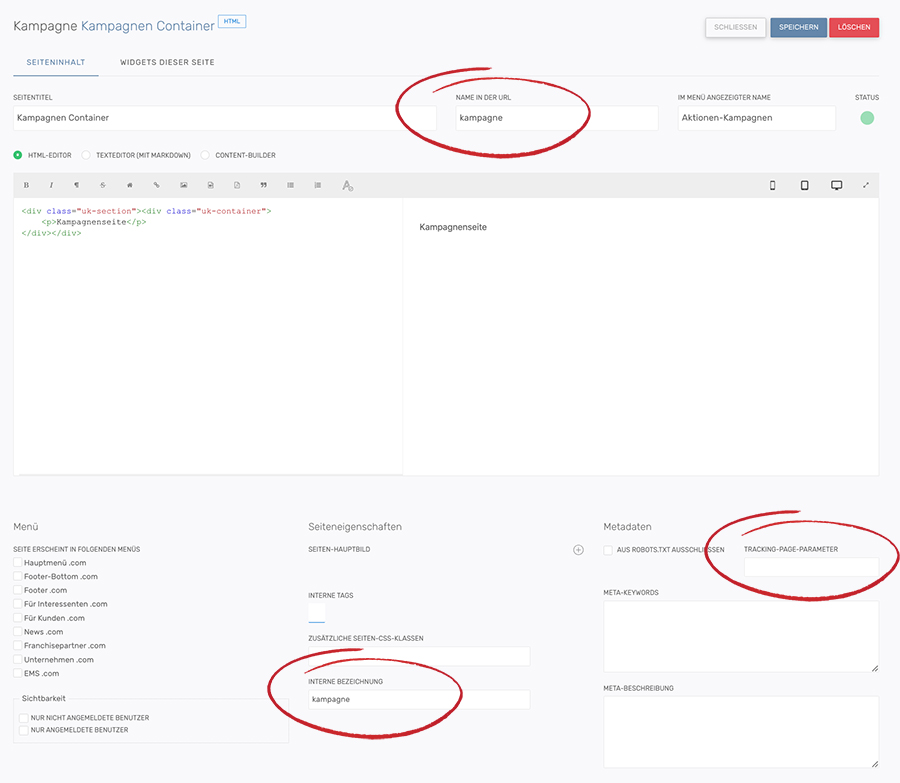Switch preview to desktop monitor view
This screenshot has height=783, width=900.
coord(836,185)
